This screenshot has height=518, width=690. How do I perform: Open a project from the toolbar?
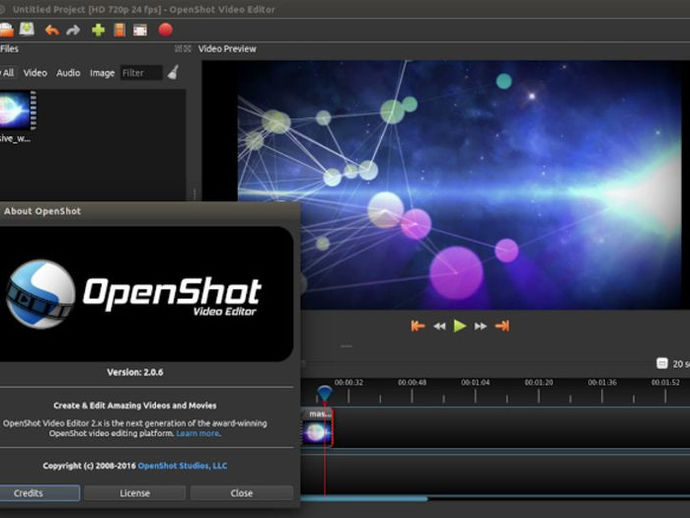6,30
